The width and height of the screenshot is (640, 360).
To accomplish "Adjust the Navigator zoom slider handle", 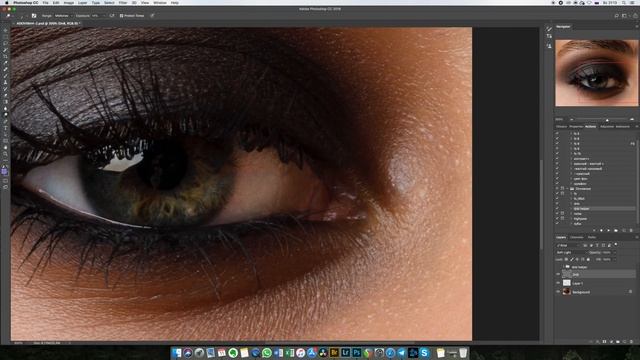I will (607, 120).
